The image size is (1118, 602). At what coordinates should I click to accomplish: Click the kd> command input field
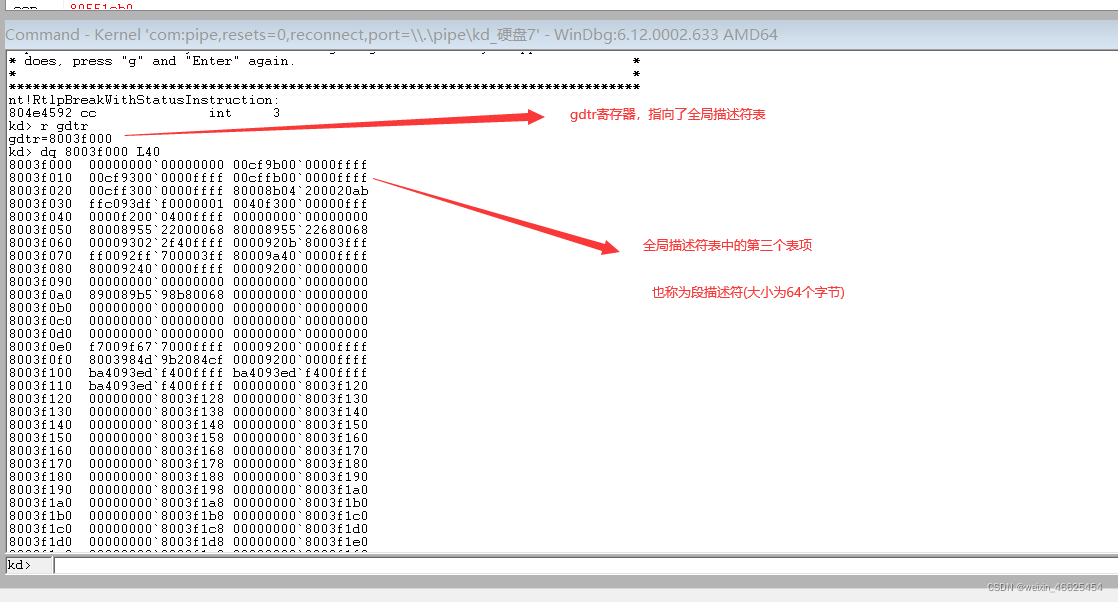point(585,566)
